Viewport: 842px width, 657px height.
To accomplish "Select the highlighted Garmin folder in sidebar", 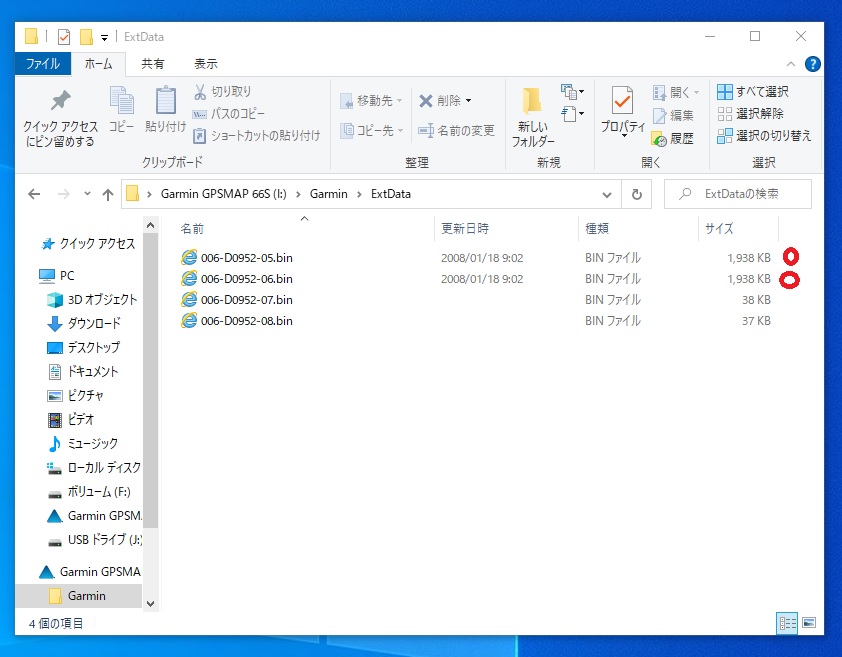I will point(78,596).
